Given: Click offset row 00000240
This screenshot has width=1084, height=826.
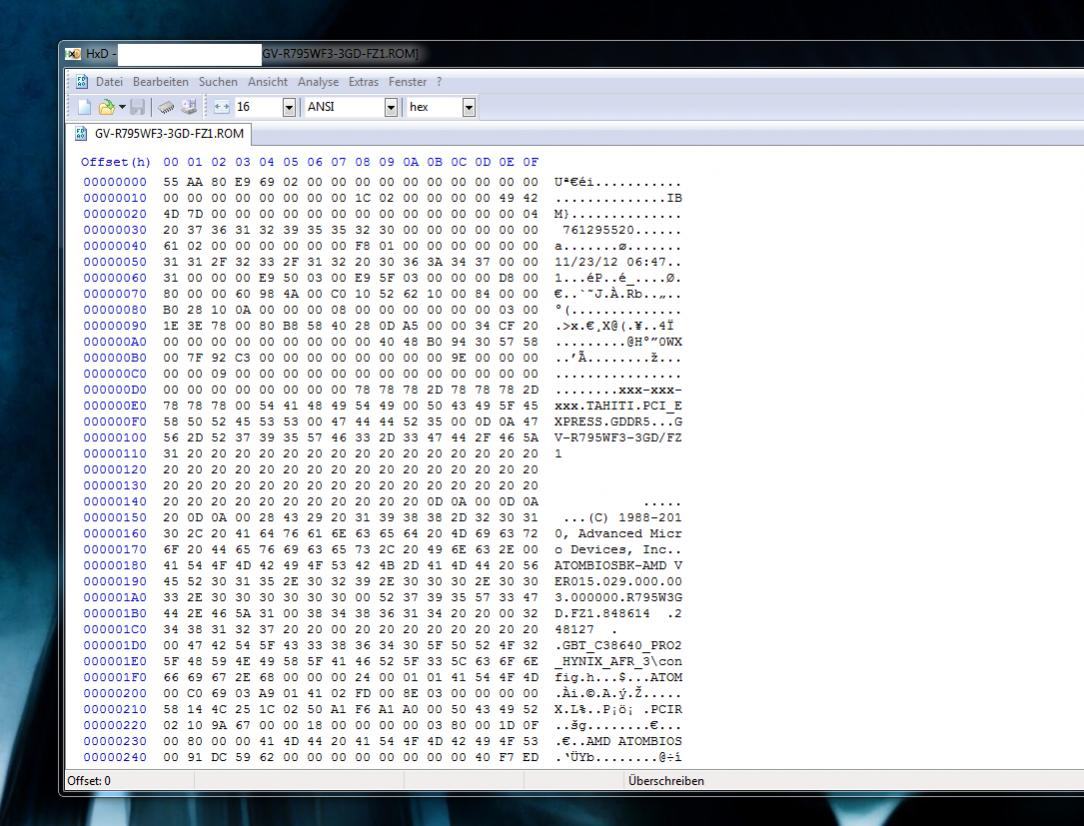Looking at the screenshot, I should coord(115,757).
